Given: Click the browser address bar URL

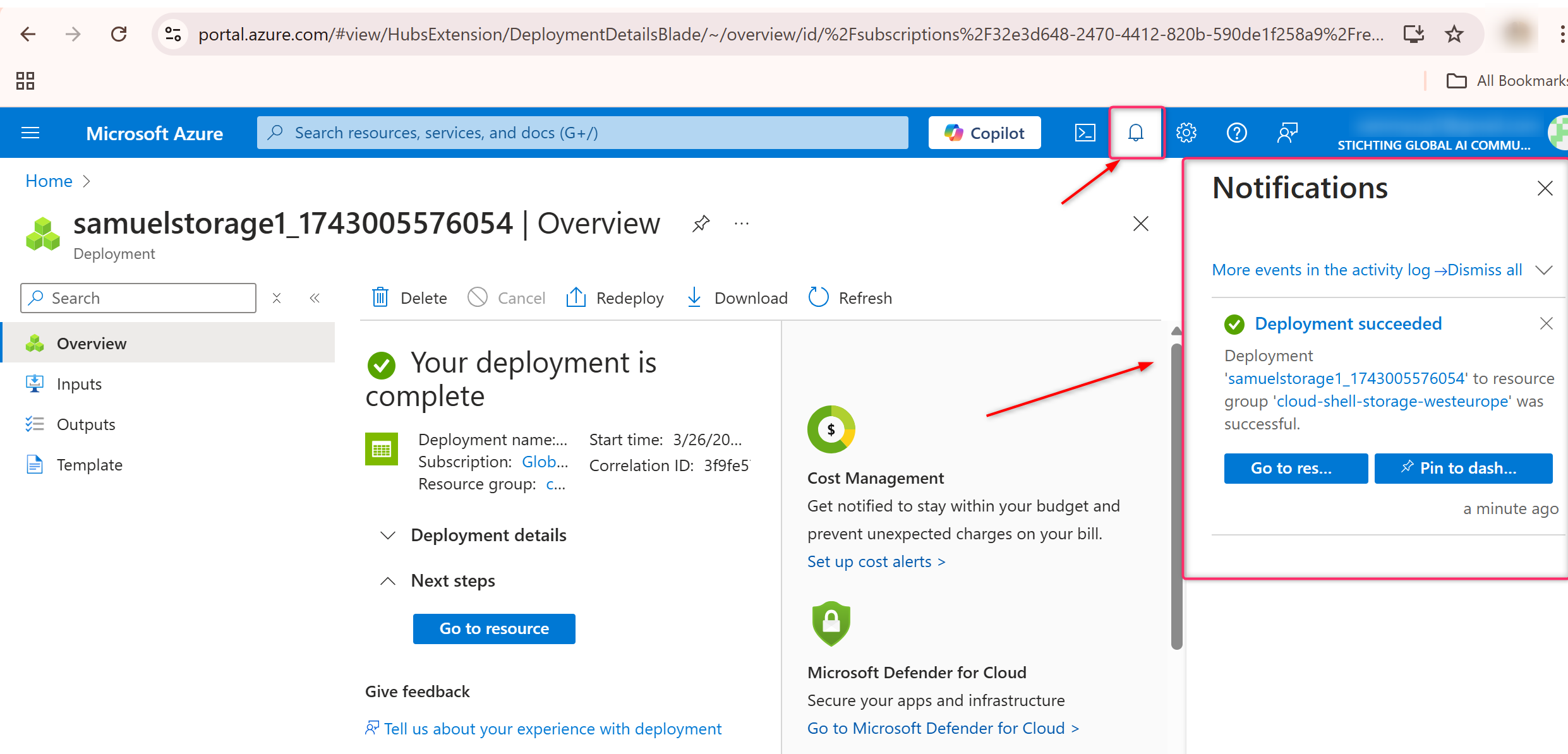Looking at the screenshot, I should pos(790,34).
